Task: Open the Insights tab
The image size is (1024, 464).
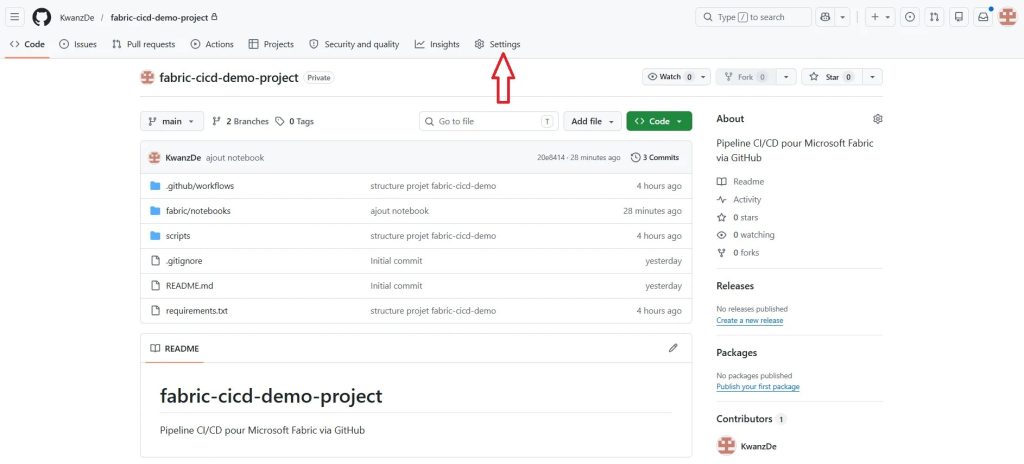Action: 437,44
